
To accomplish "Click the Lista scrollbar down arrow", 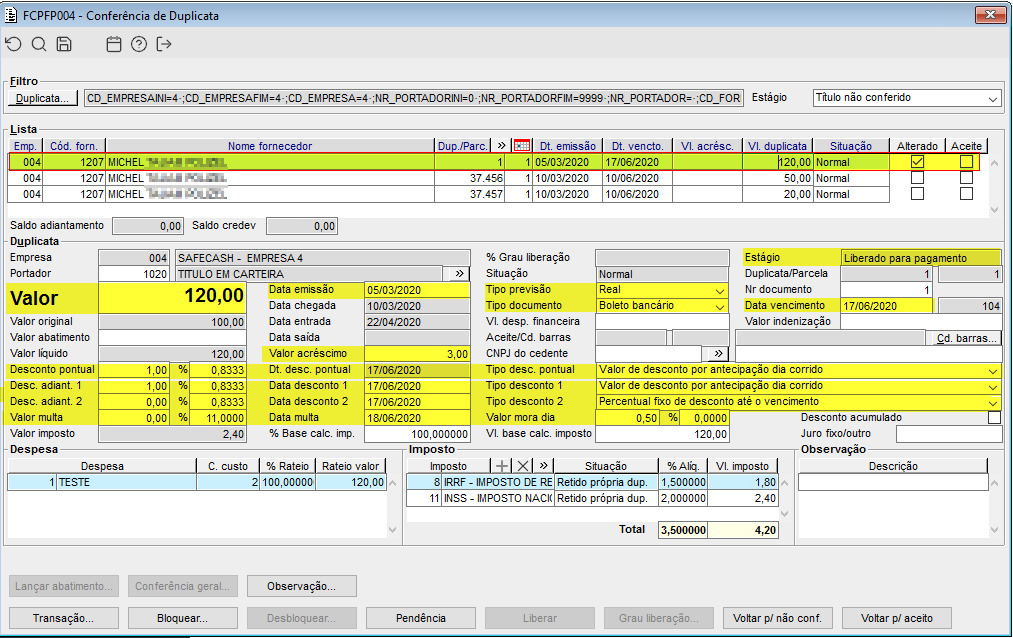I will tap(993, 210).
